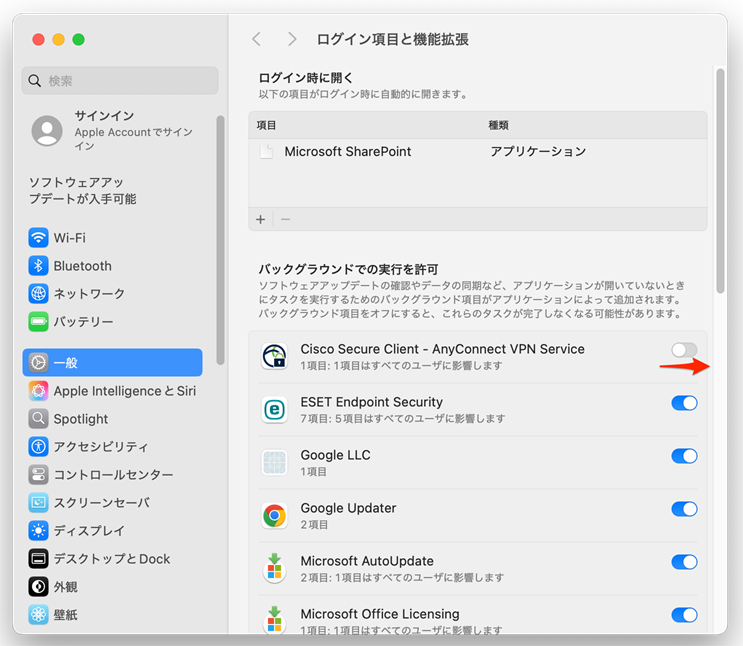The width and height of the screenshot is (743, 646).
Task: Select Microsoft SharePoint in login items list
Action: 347,152
